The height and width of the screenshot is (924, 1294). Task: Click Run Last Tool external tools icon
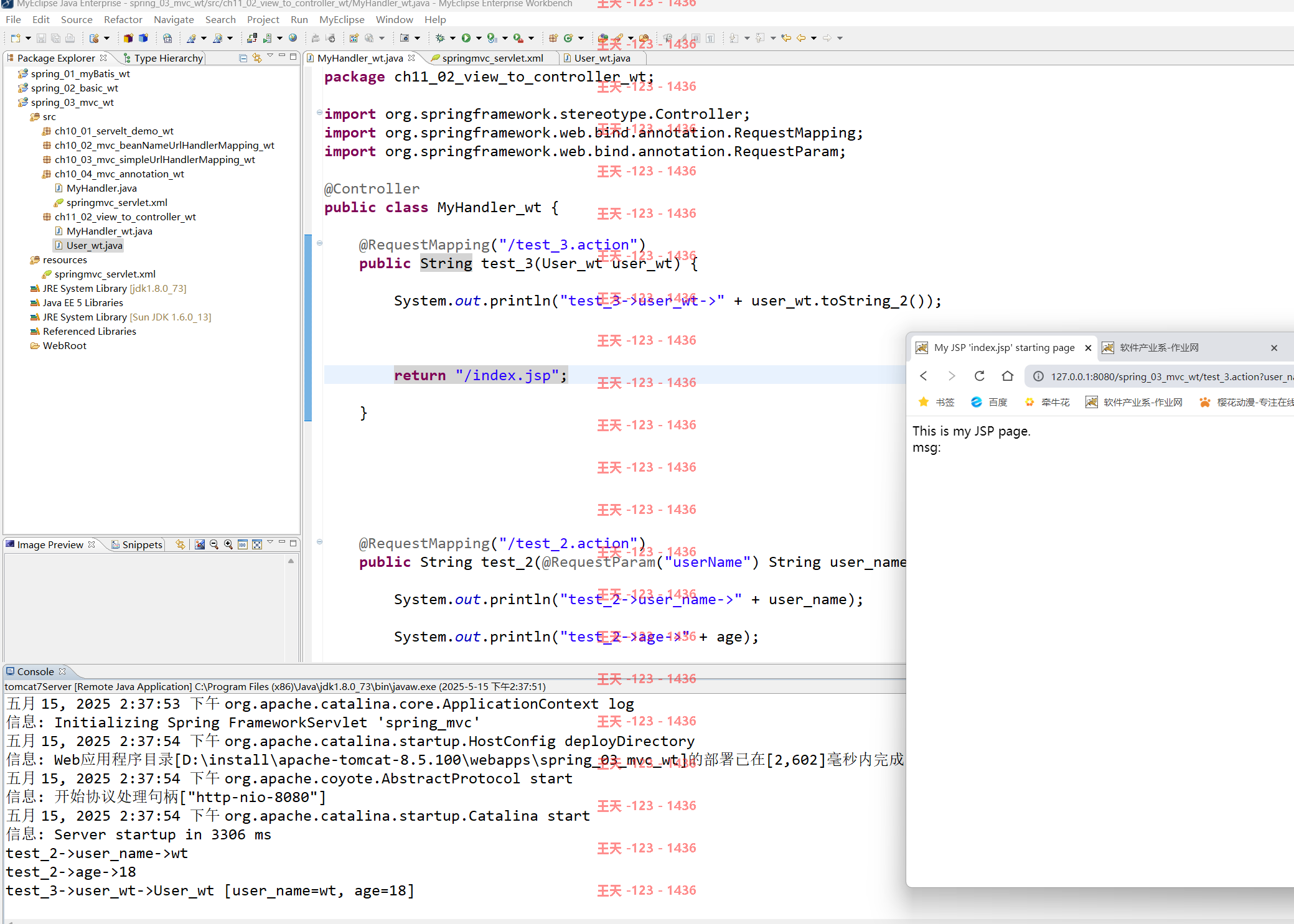coord(518,39)
